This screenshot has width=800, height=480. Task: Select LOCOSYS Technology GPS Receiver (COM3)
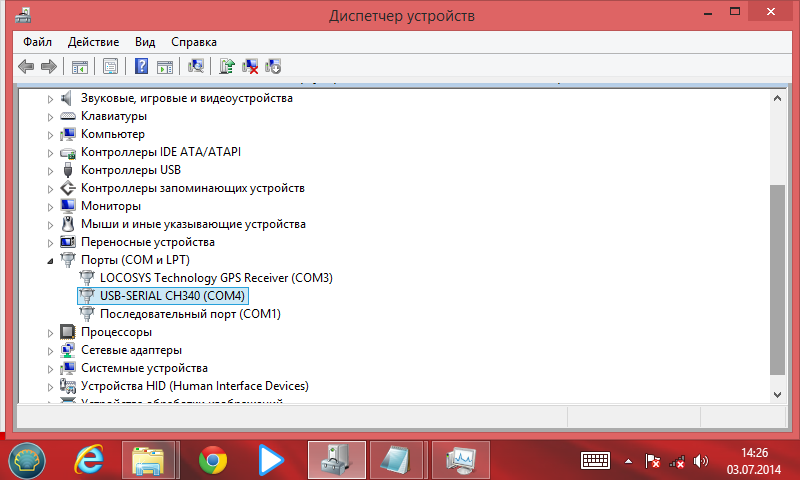(x=216, y=278)
